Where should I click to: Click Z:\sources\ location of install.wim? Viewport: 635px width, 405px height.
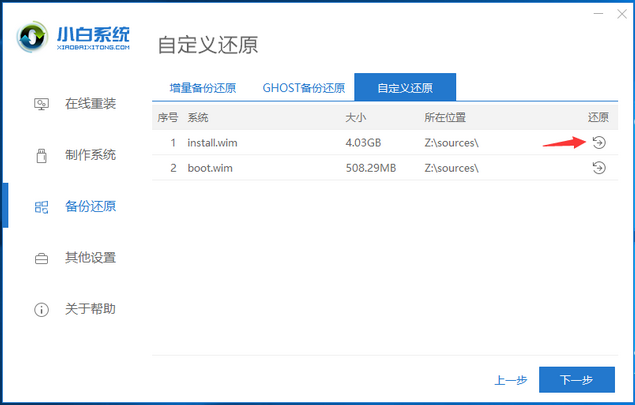452,143
